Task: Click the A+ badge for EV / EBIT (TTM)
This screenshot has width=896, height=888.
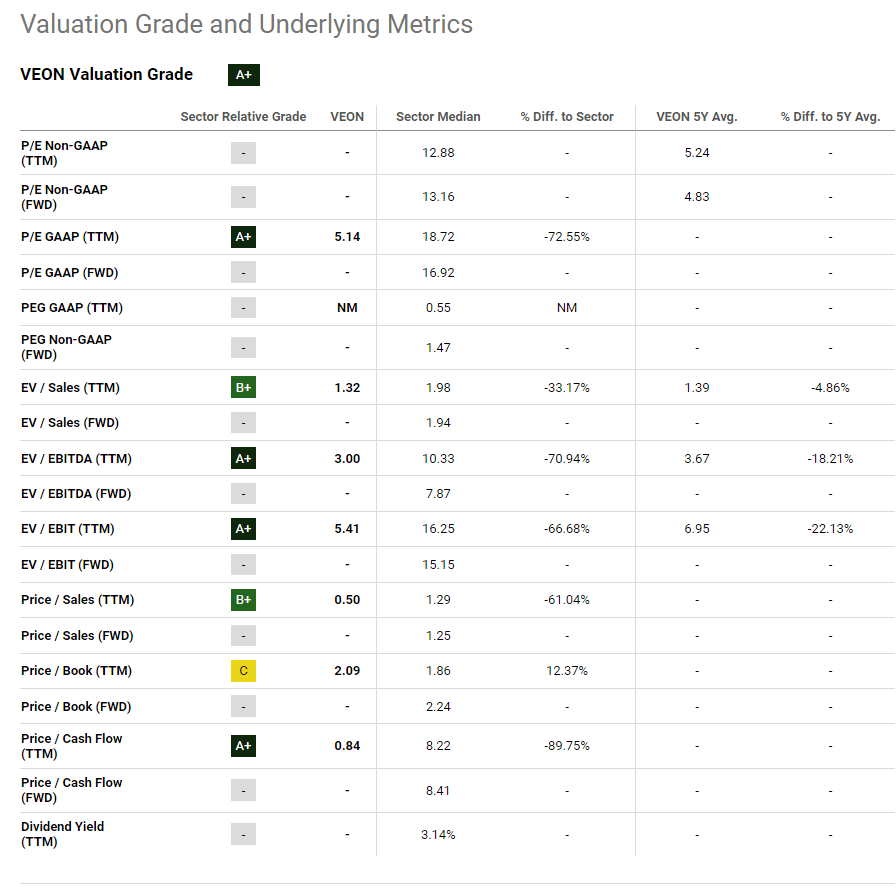Action: pyautogui.click(x=243, y=528)
